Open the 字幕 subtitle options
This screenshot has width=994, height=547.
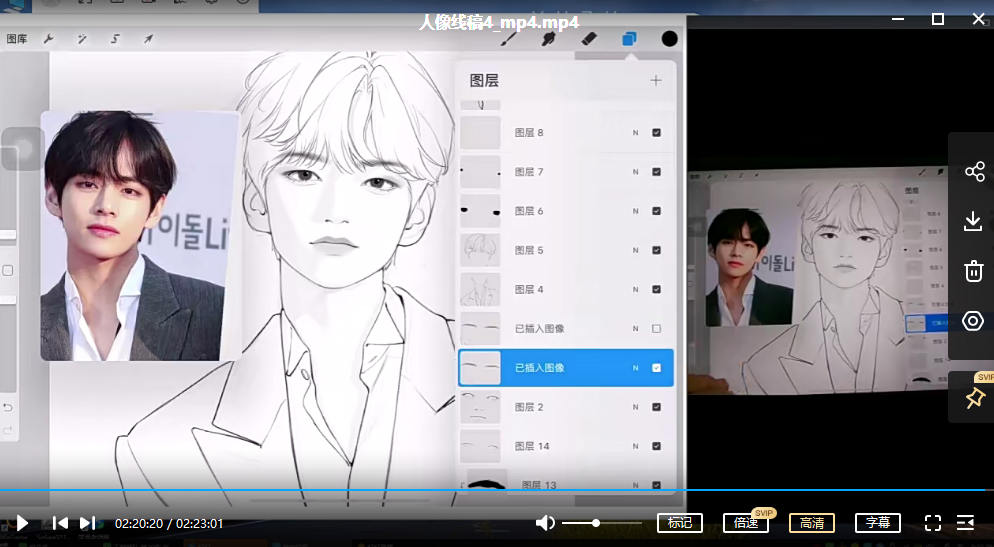coord(877,523)
